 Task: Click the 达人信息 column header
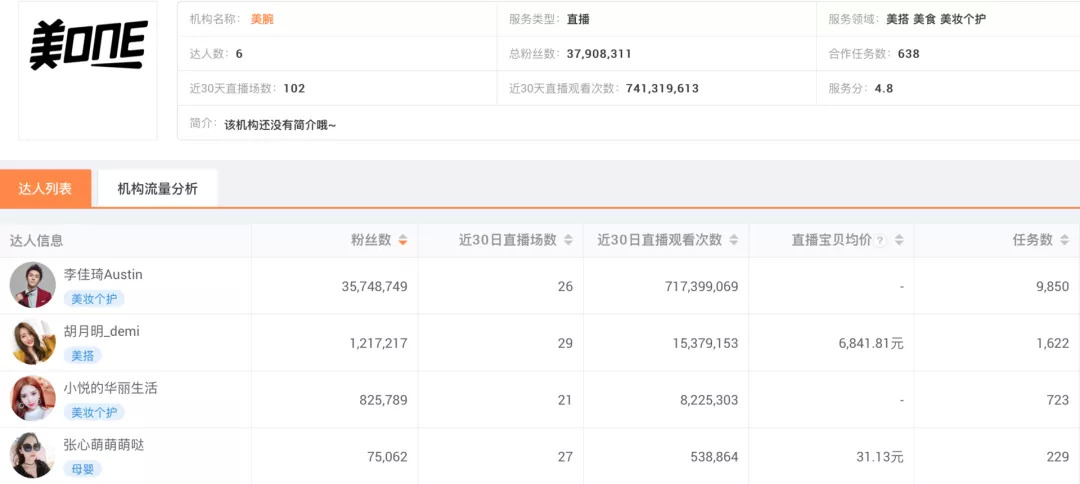pyautogui.click(x=37, y=240)
